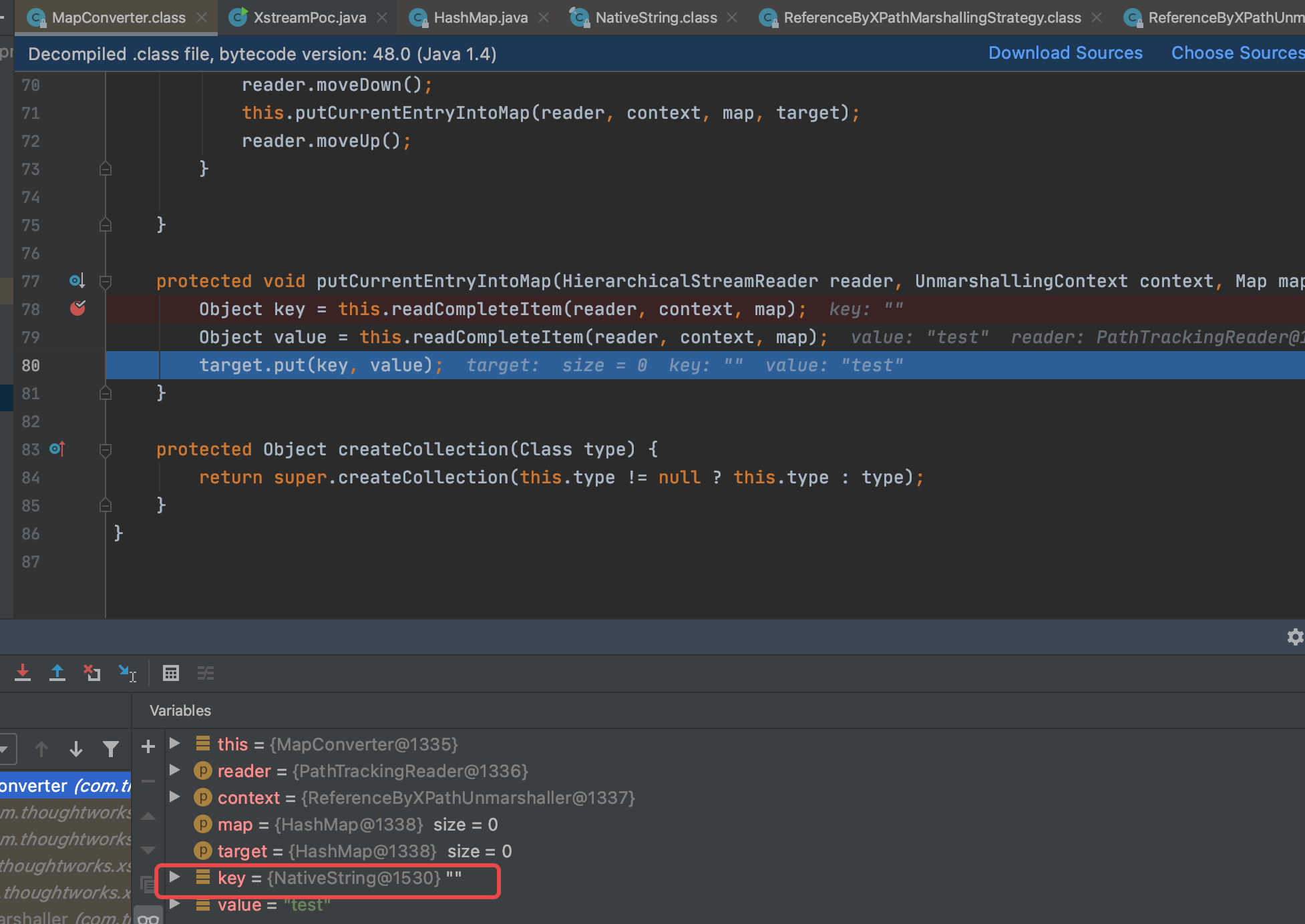Click the Download Sources link
The height and width of the screenshot is (924, 1305).
(x=1065, y=53)
